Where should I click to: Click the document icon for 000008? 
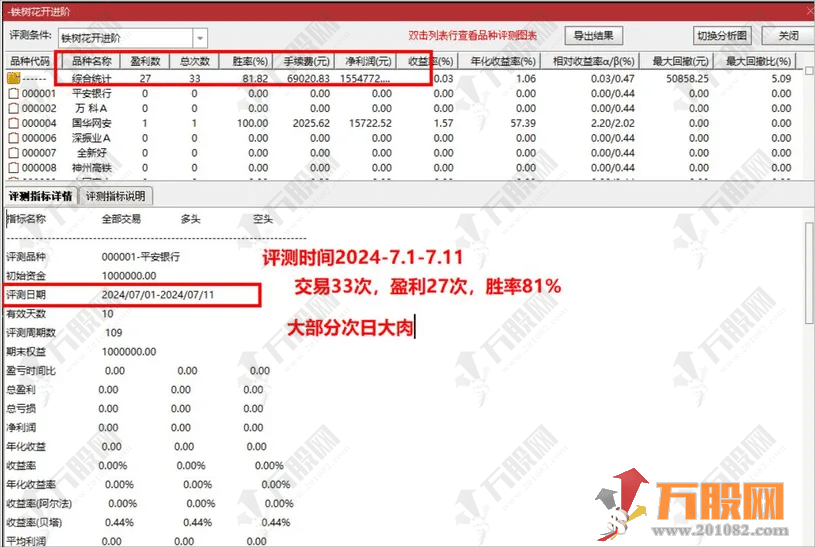pyautogui.click(x=14, y=168)
